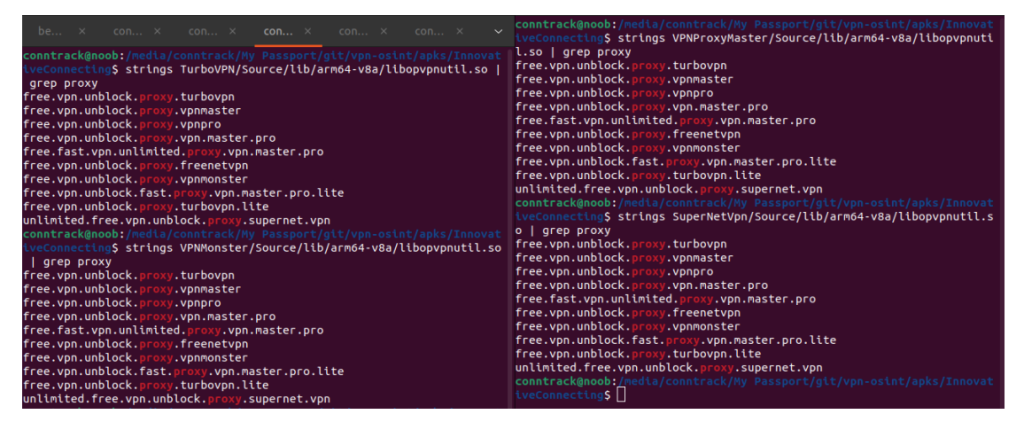The height and width of the screenshot is (422, 1024).
Task: Switch to the second terminal tab
Action: point(126,31)
